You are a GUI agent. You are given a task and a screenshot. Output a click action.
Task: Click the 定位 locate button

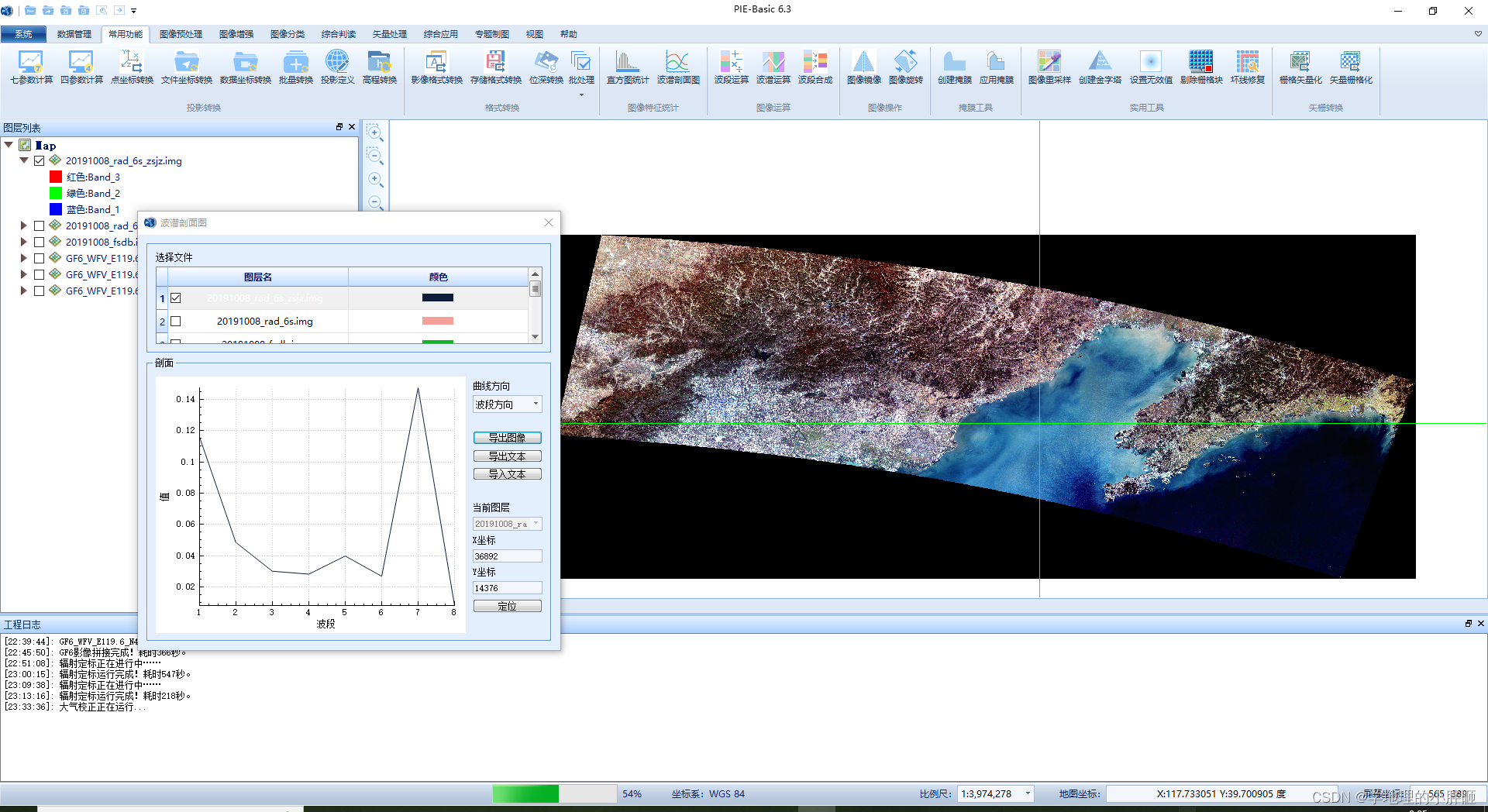[x=508, y=606]
